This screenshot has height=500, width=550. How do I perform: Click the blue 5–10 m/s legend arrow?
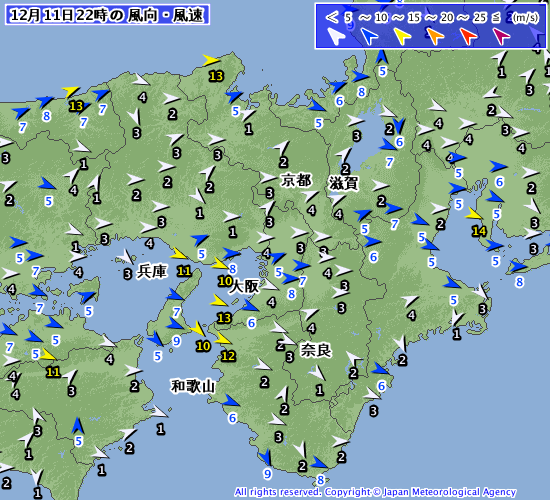coord(369,36)
